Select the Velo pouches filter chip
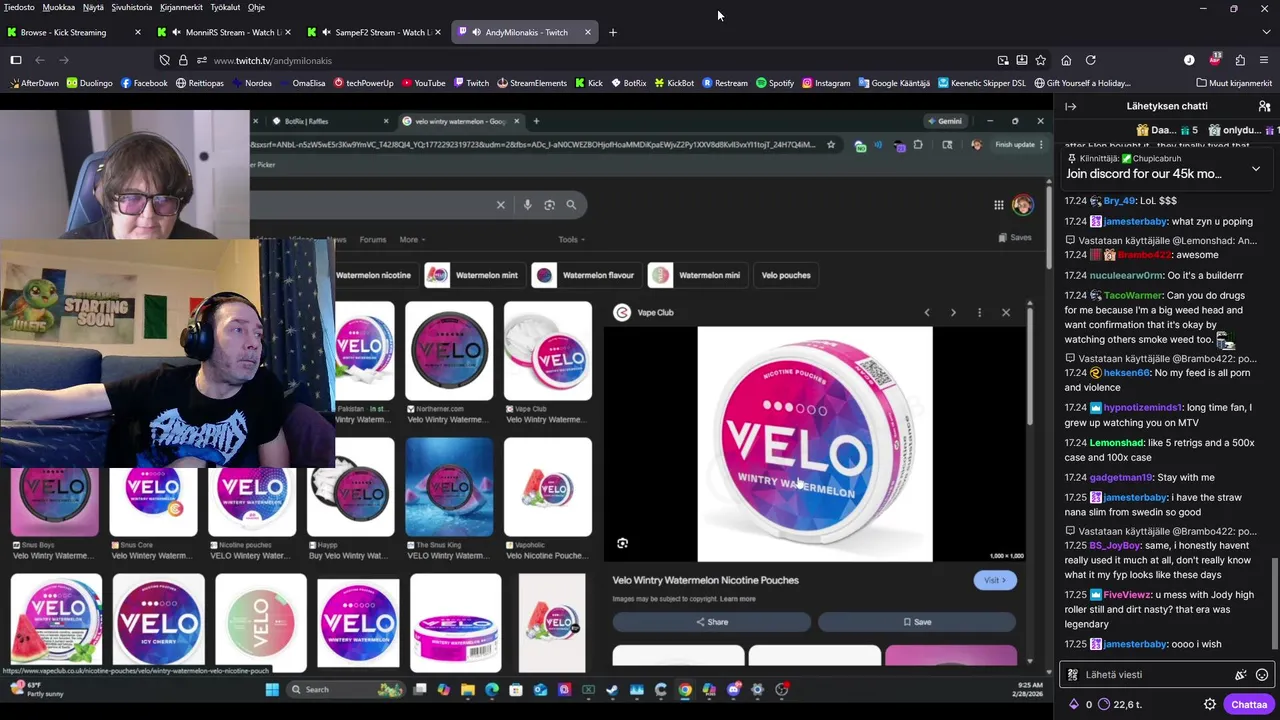The image size is (1280, 720). tap(786, 275)
